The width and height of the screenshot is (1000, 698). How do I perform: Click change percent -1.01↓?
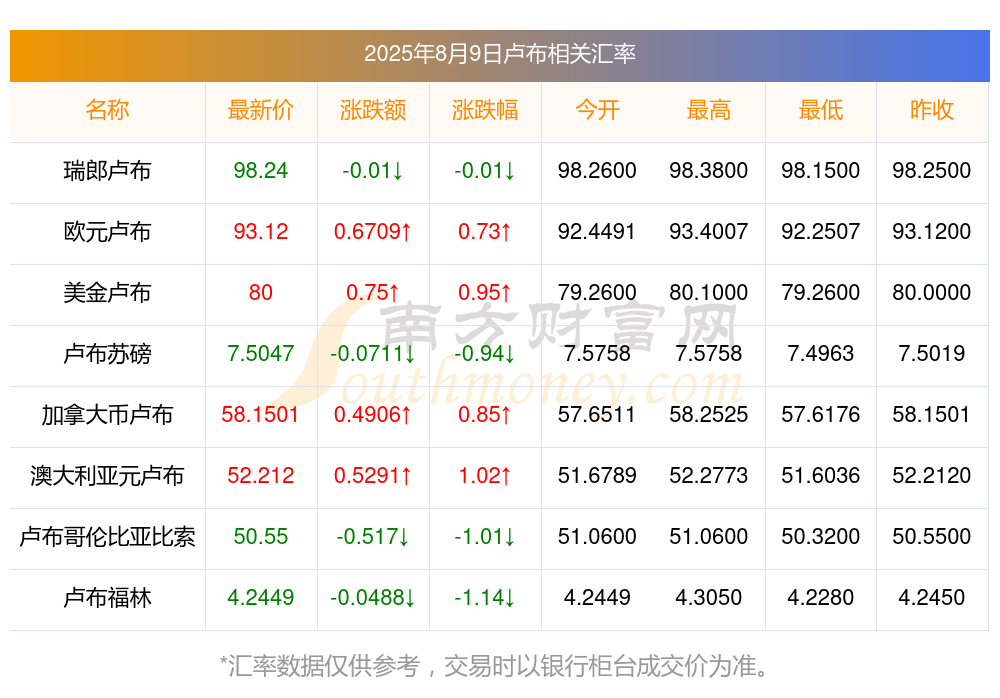[485, 536]
